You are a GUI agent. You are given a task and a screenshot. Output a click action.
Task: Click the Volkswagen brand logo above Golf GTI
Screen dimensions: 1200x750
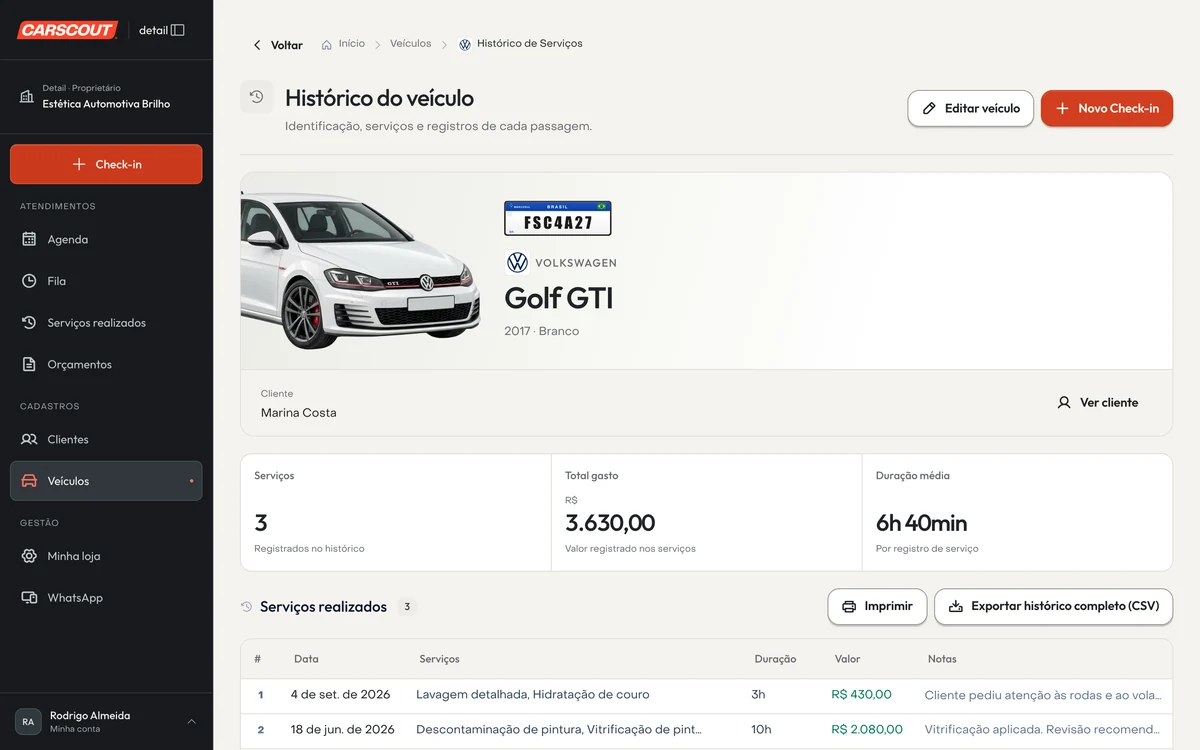coord(517,263)
